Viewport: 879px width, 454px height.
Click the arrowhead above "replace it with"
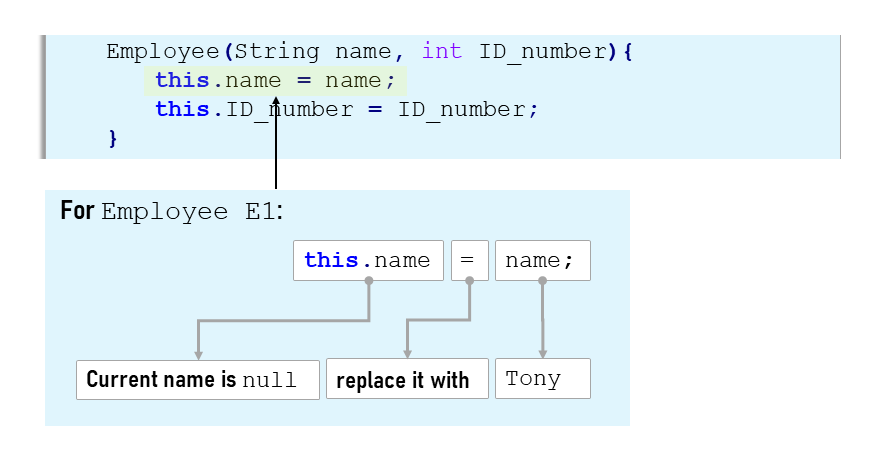tap(407, 352)
